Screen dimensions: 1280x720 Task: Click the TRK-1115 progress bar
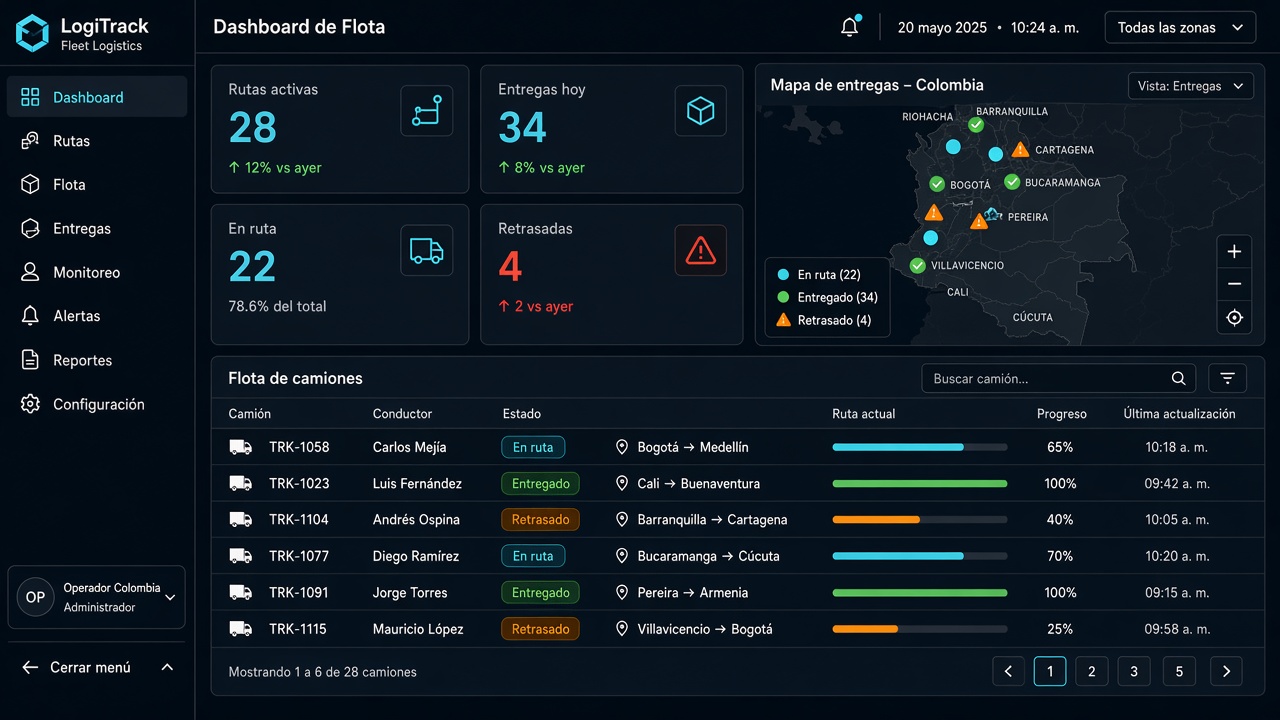920,629
